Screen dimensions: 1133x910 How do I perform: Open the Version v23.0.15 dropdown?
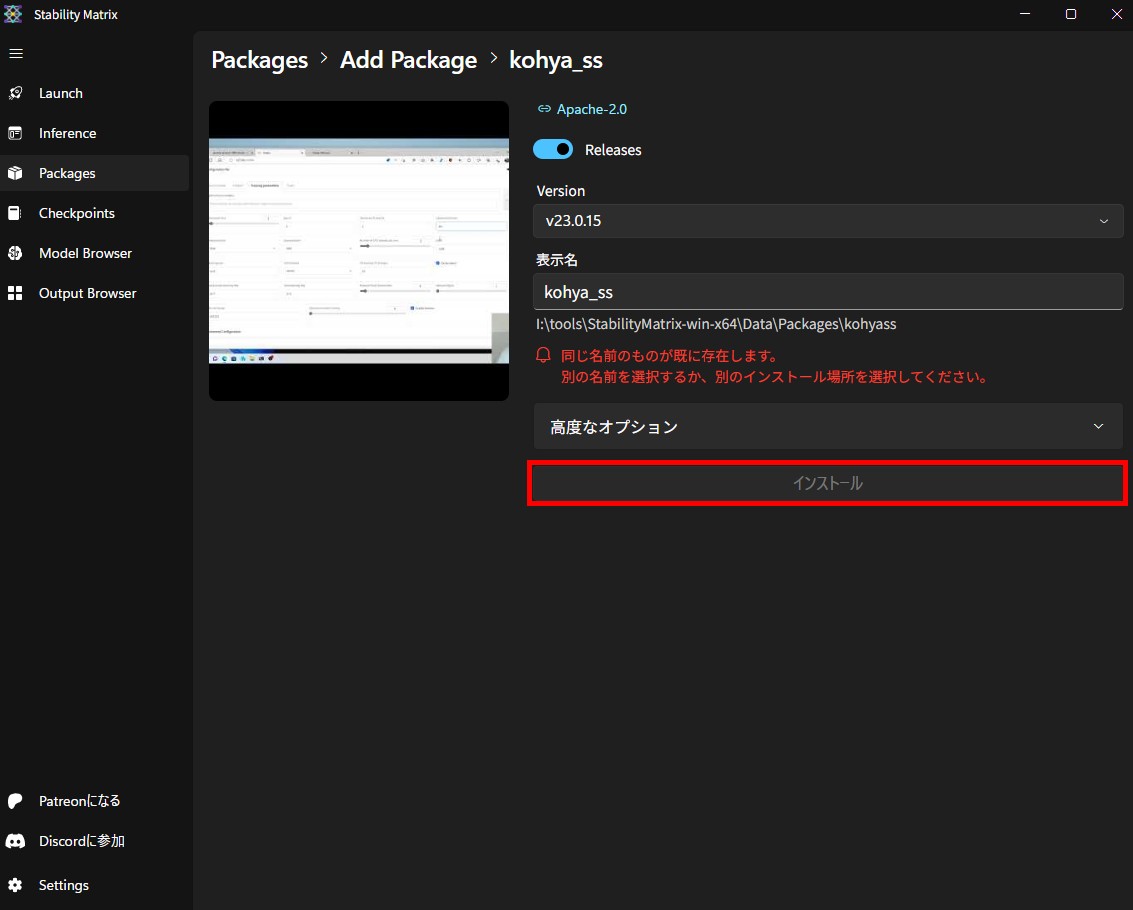point(828,221)
